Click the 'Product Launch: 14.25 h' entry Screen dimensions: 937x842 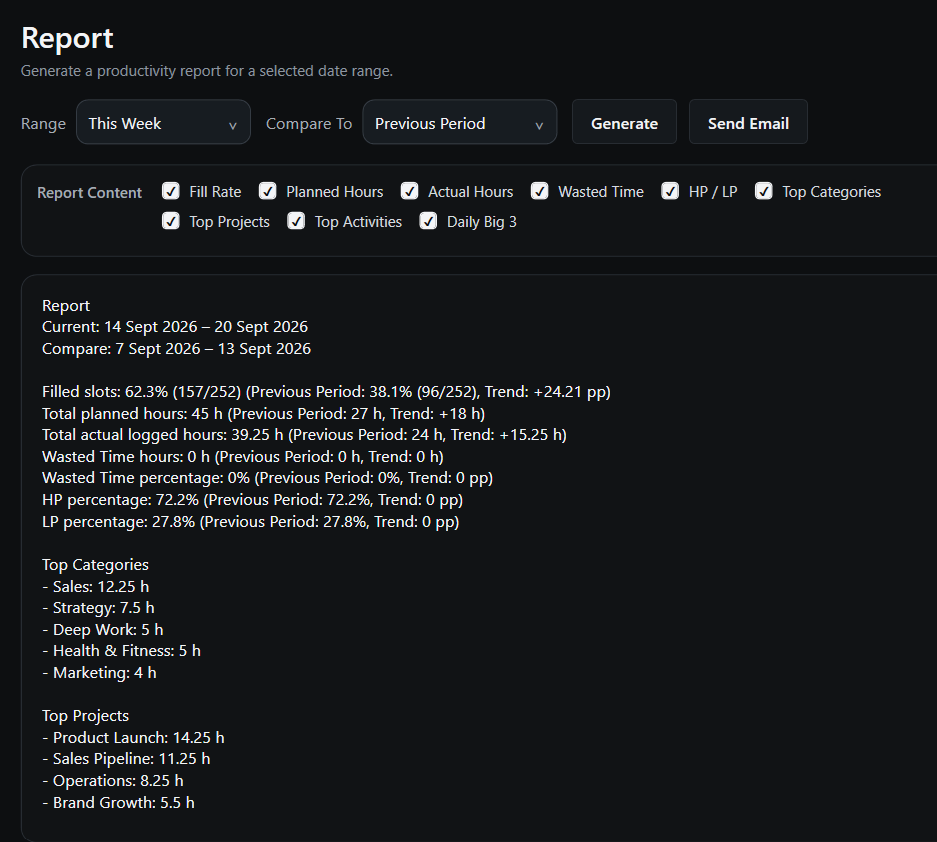[x=133, y=738]
